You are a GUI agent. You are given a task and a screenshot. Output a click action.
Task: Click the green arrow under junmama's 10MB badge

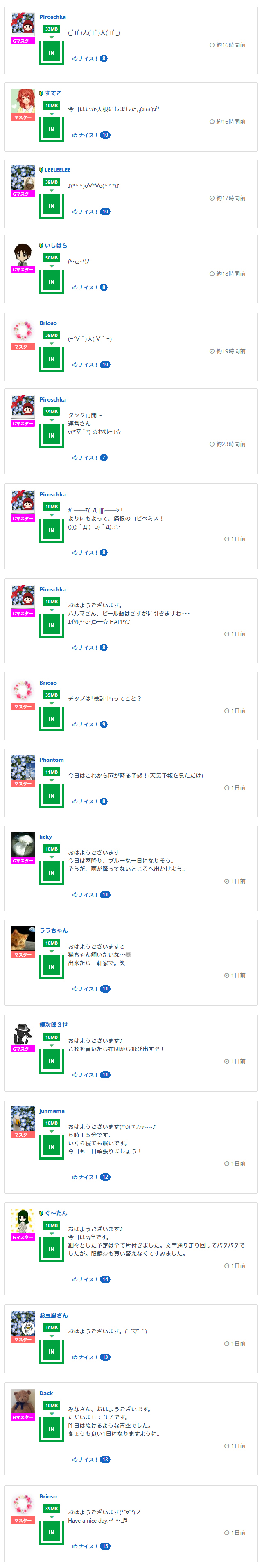51,1132
